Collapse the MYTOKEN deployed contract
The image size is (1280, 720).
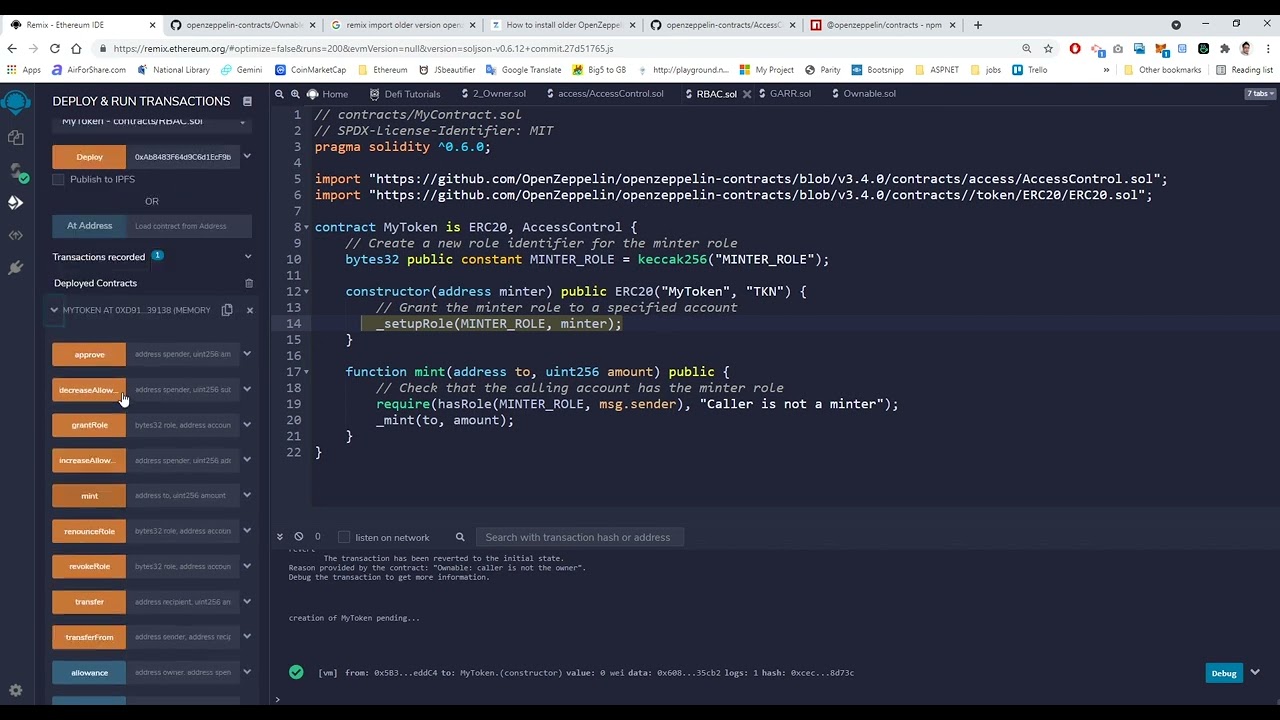54,310
